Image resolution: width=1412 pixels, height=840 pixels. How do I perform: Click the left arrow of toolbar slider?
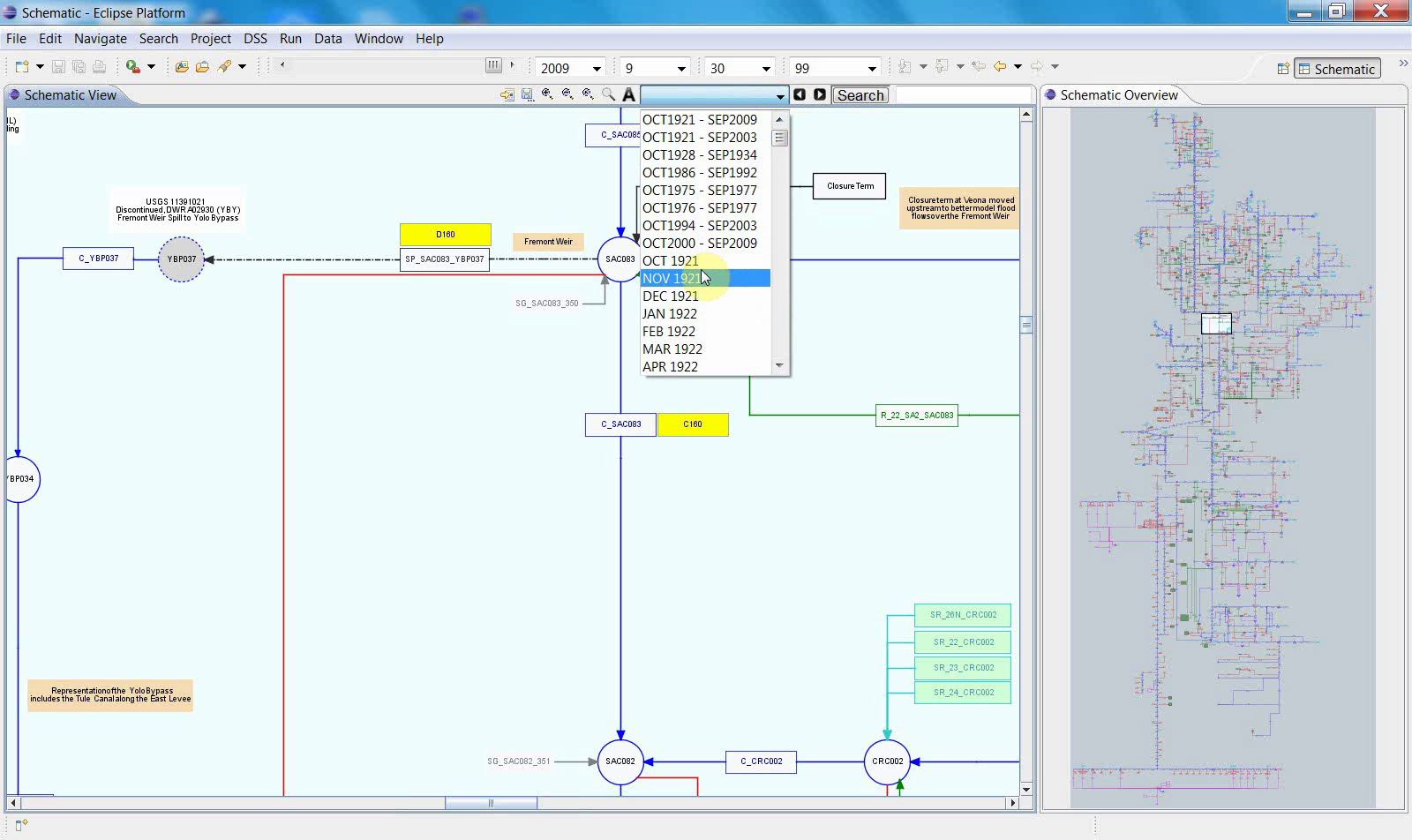(282, 65)
